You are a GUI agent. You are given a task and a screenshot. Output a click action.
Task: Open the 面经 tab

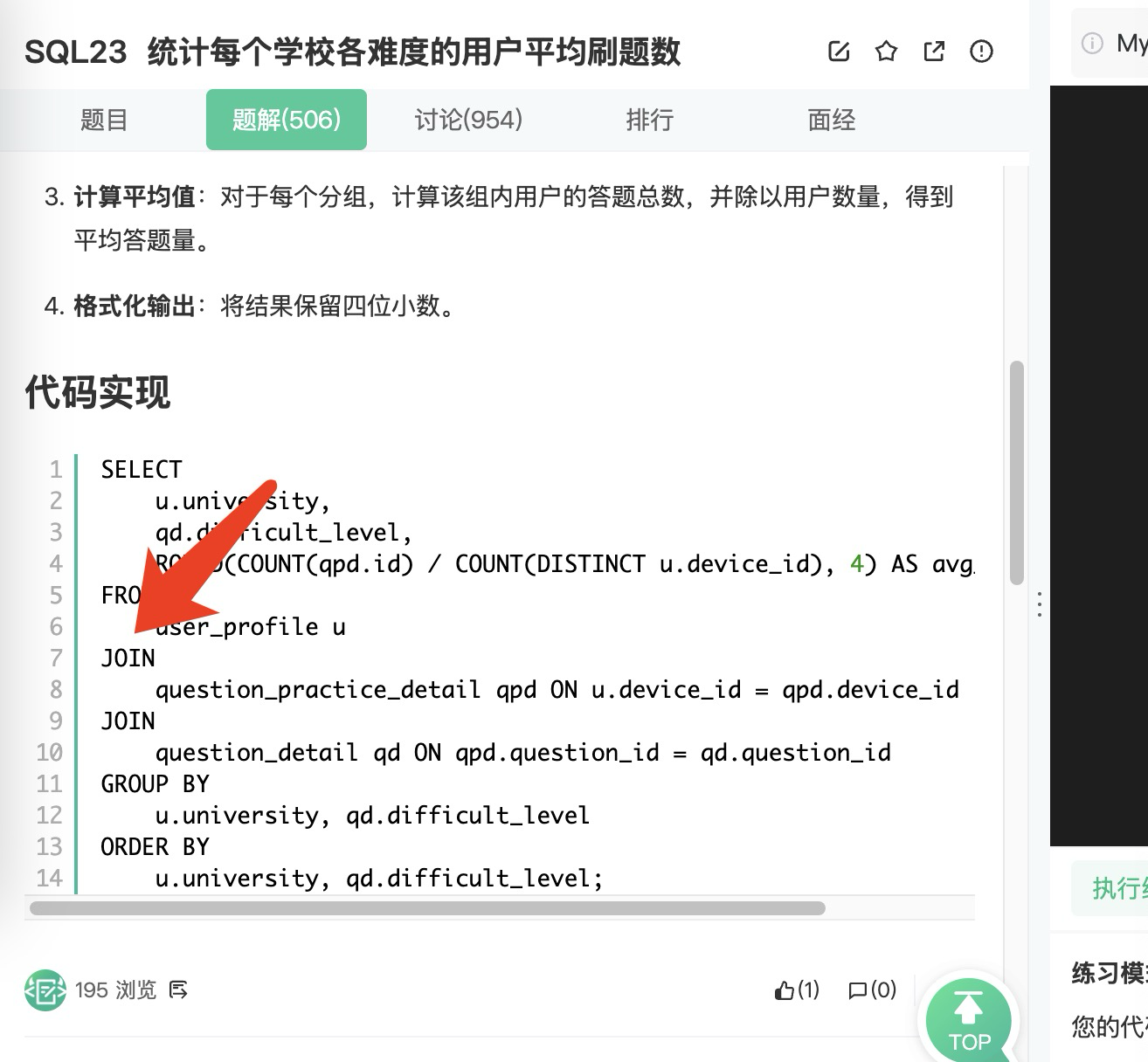click(x=832, y=120)
